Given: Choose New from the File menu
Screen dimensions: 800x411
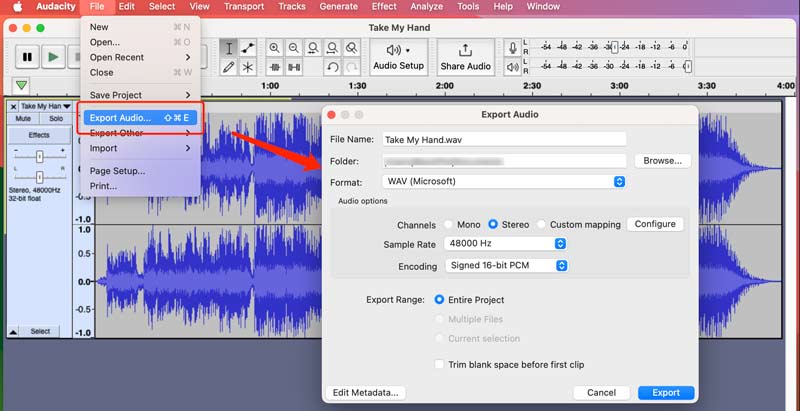Looking at the screenshot, I should [x=140, y=27].
